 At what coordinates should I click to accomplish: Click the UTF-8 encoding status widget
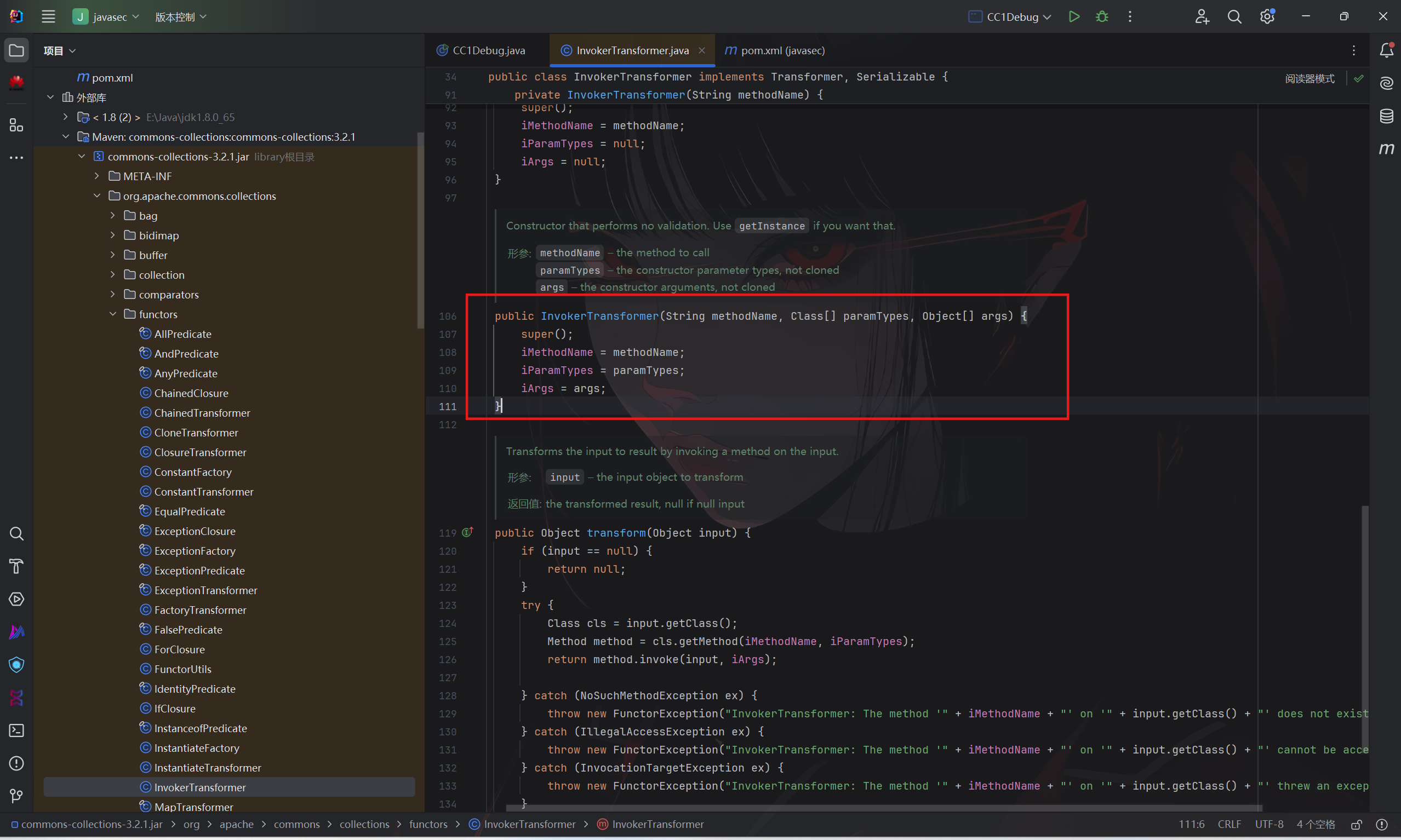pyautogui.click(x=1268, y=824)
